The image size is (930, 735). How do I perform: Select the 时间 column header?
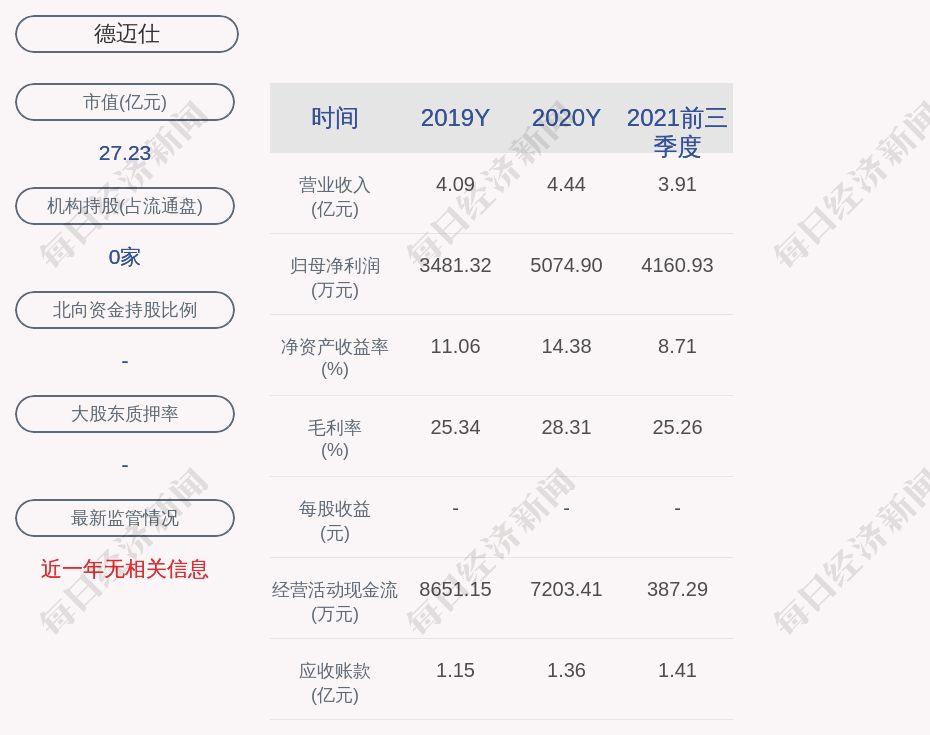[334, 118]
